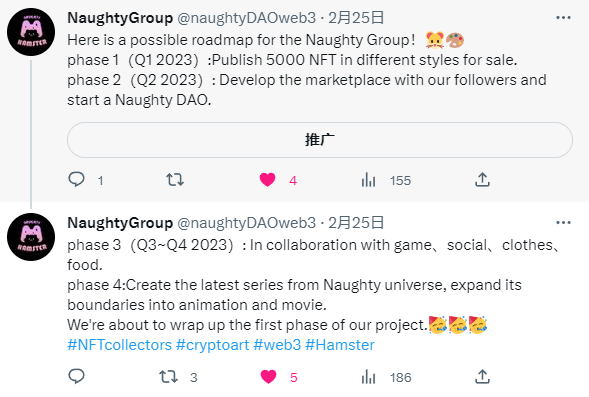Image resolution: width=589 pixels, height=397 pixels.
Task: Retweet the second tweet with 3 retweets
Action: click(168, 377)
